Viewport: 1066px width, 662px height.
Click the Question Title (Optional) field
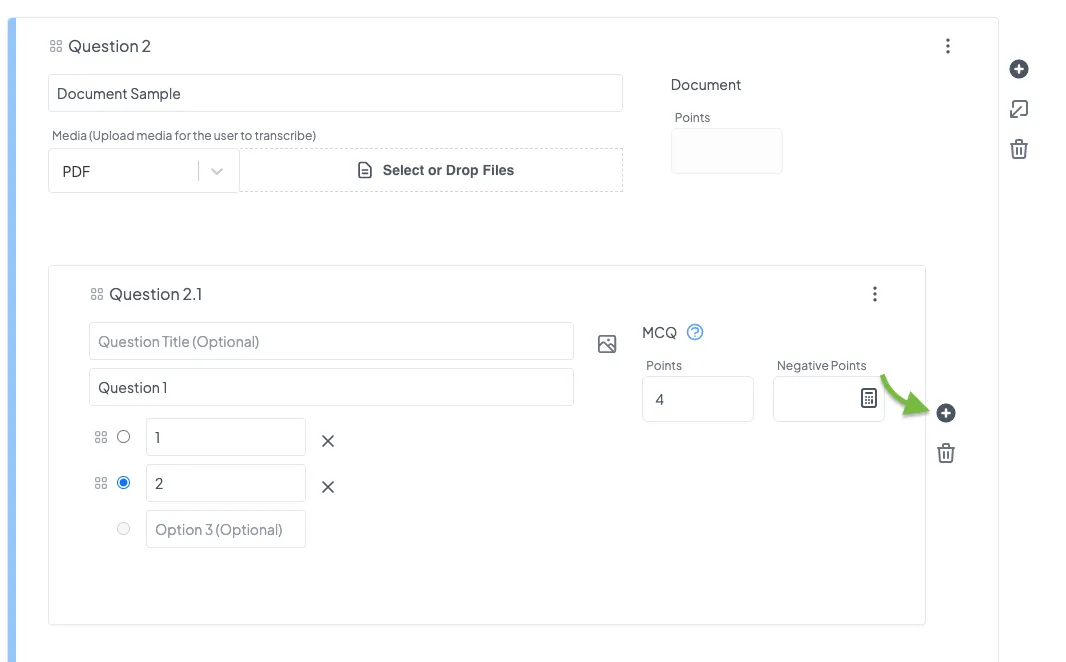pyautogui.click(x=331, y=341)
